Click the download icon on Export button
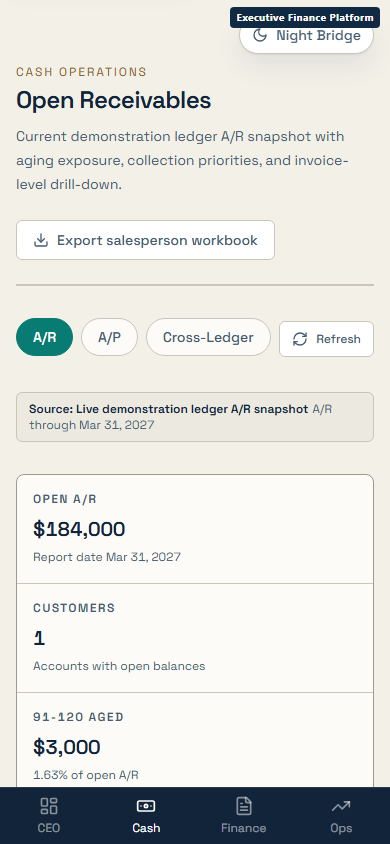 41,241
